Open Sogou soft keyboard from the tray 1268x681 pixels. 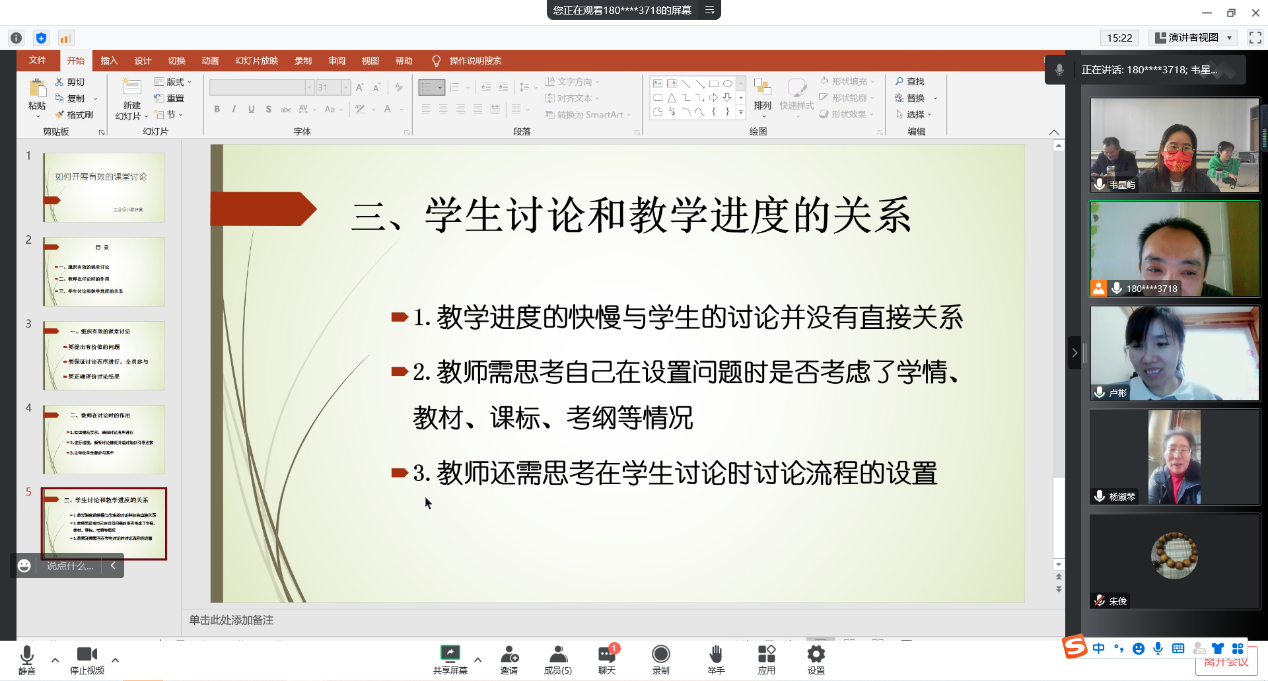tap(1178, 649)
